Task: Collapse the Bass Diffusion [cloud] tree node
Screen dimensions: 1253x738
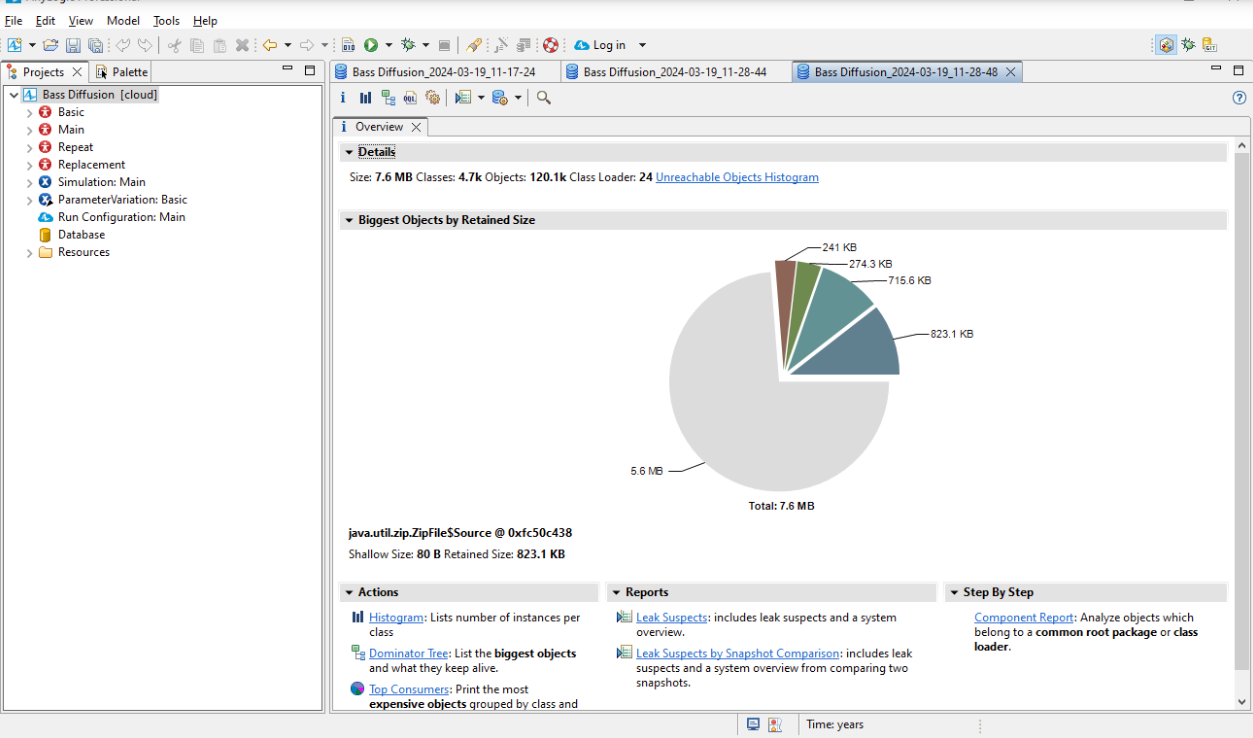Action: click(13, 95)
